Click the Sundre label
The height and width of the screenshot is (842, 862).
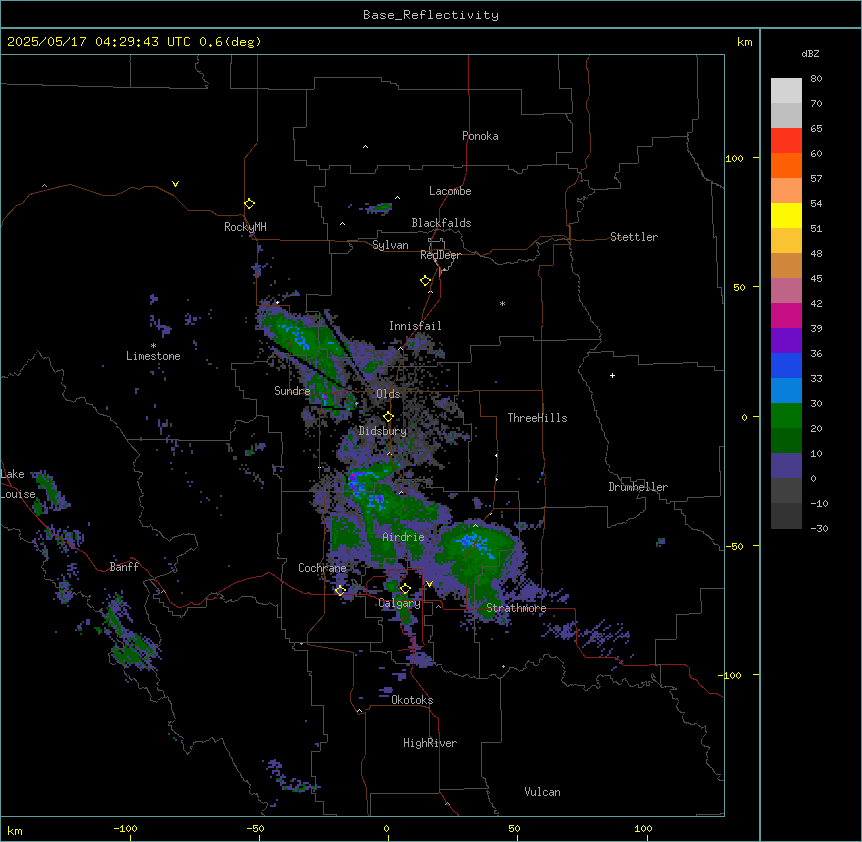292,391
